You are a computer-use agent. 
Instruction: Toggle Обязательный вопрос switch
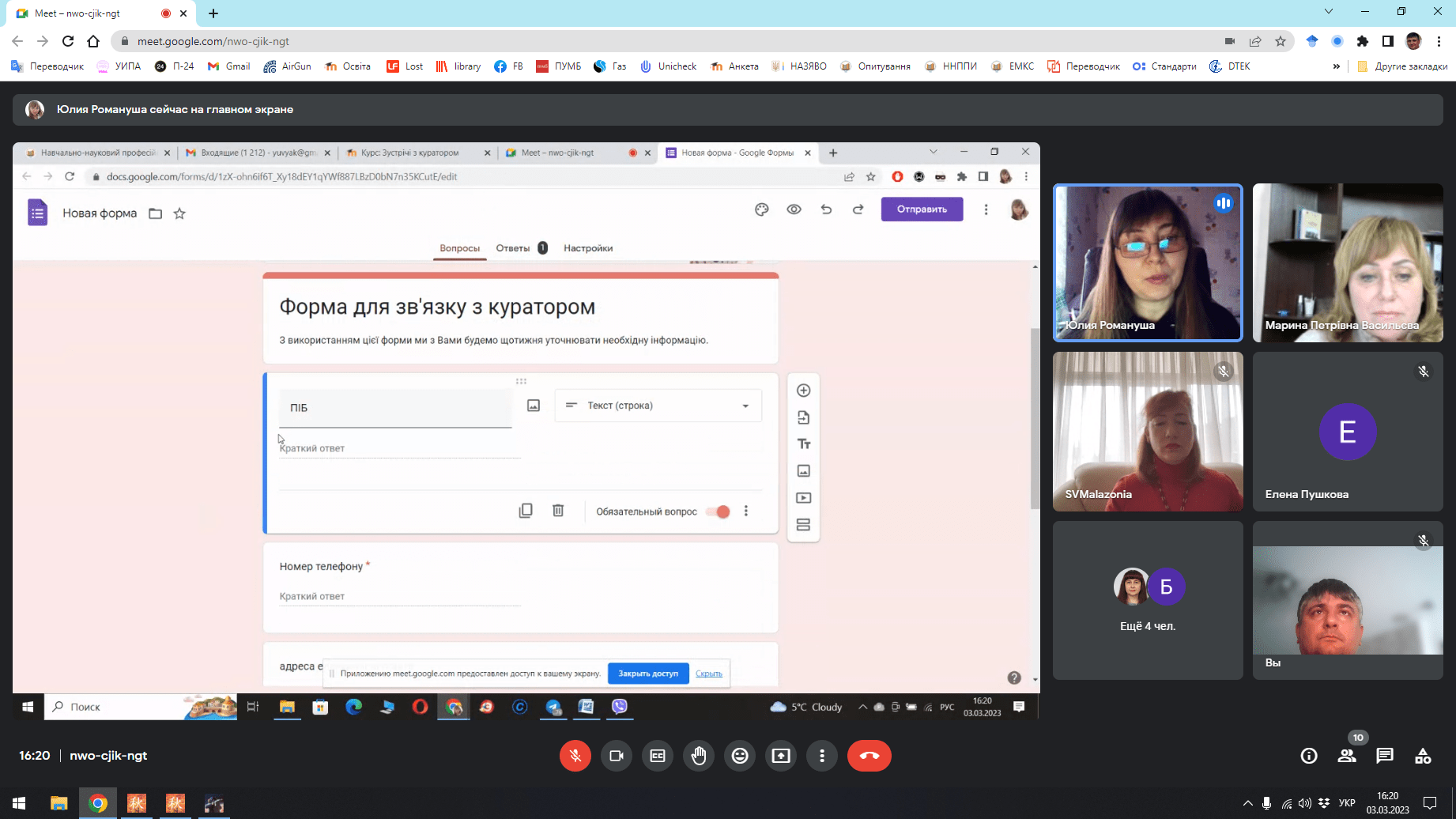click(x=719, y=511)
